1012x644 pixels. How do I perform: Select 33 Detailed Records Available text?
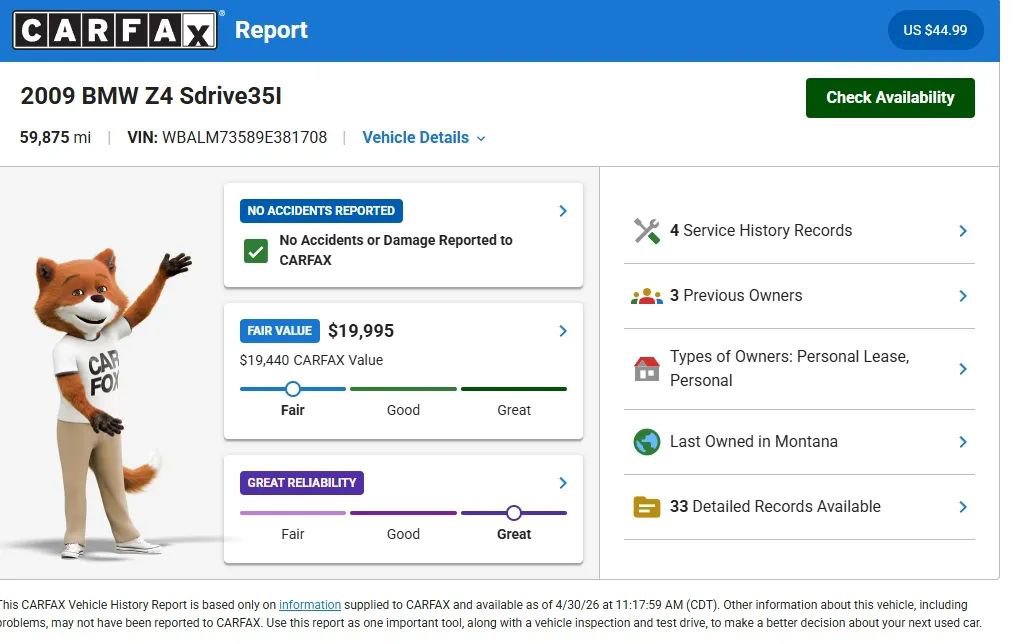coord(775,507)
